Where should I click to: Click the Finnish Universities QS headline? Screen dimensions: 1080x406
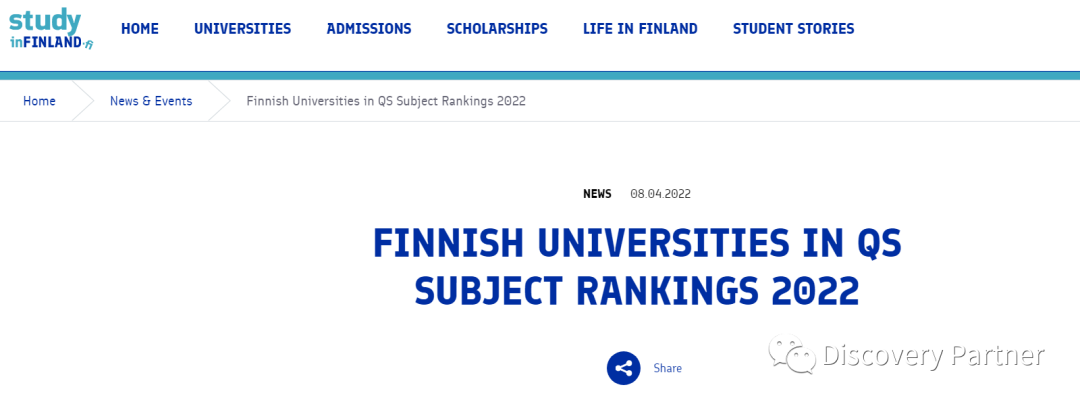tap(637, 266)
